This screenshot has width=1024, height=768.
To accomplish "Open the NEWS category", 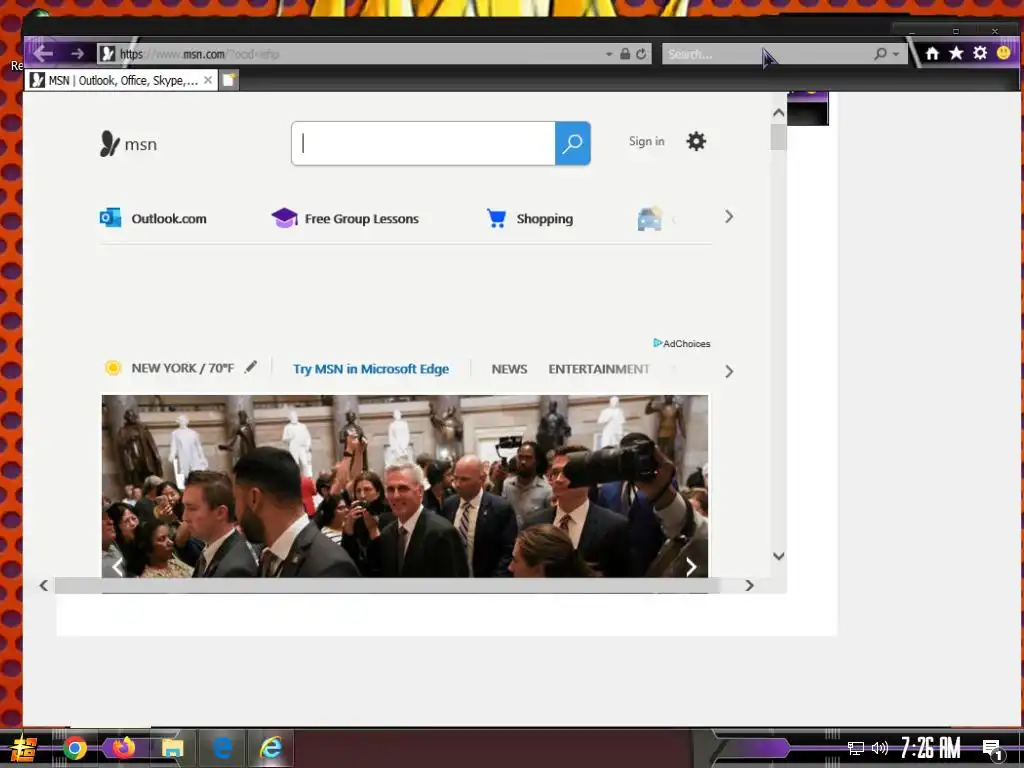I will [509, 369].
